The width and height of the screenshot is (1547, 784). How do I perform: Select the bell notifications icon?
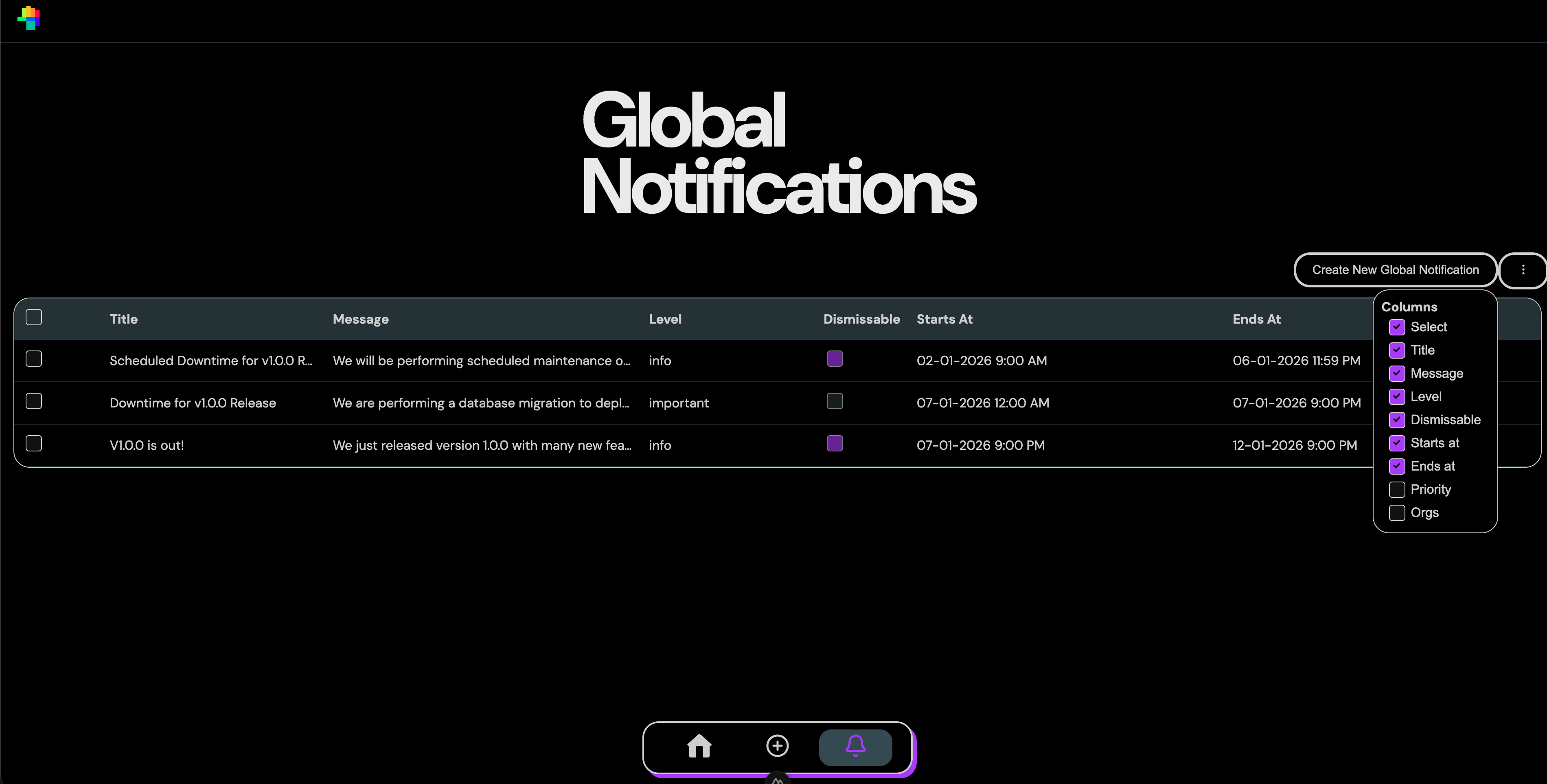[x=855, y=746]
